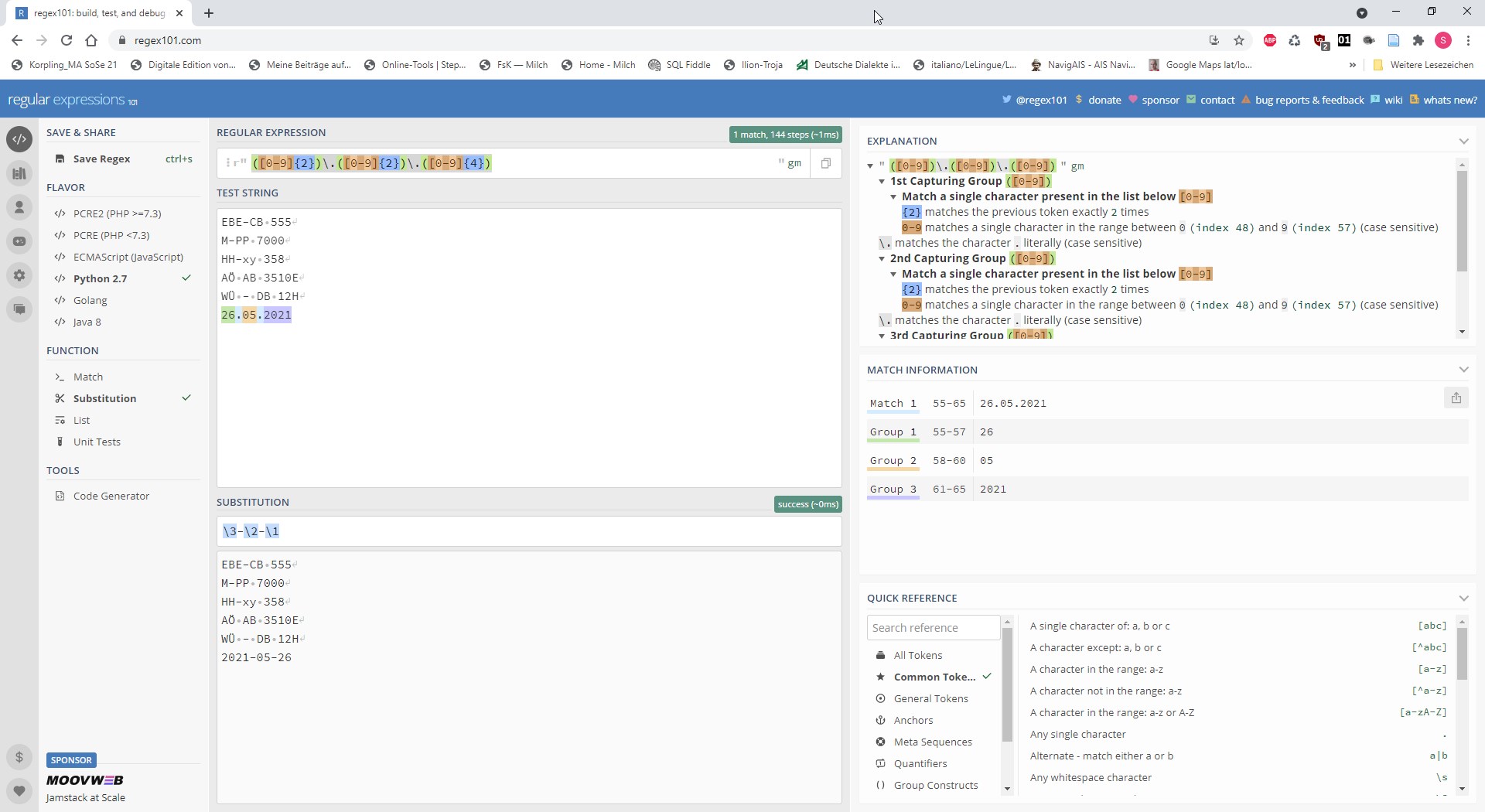The height and width of the screenshot is (812, 1485).
Task: Select Golang flavor
Action: (90, 300)
